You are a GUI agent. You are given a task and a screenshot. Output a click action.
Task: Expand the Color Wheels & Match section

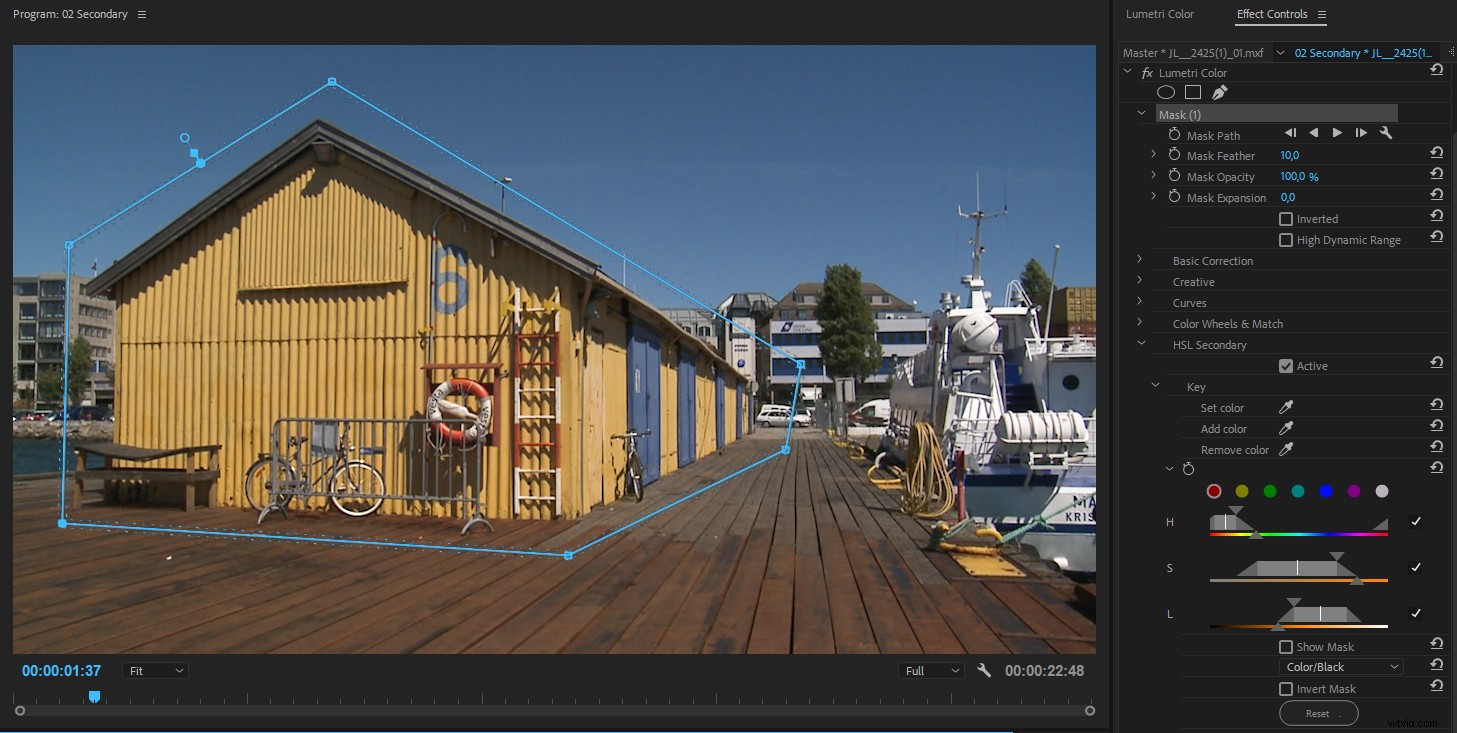[1140, 323]
